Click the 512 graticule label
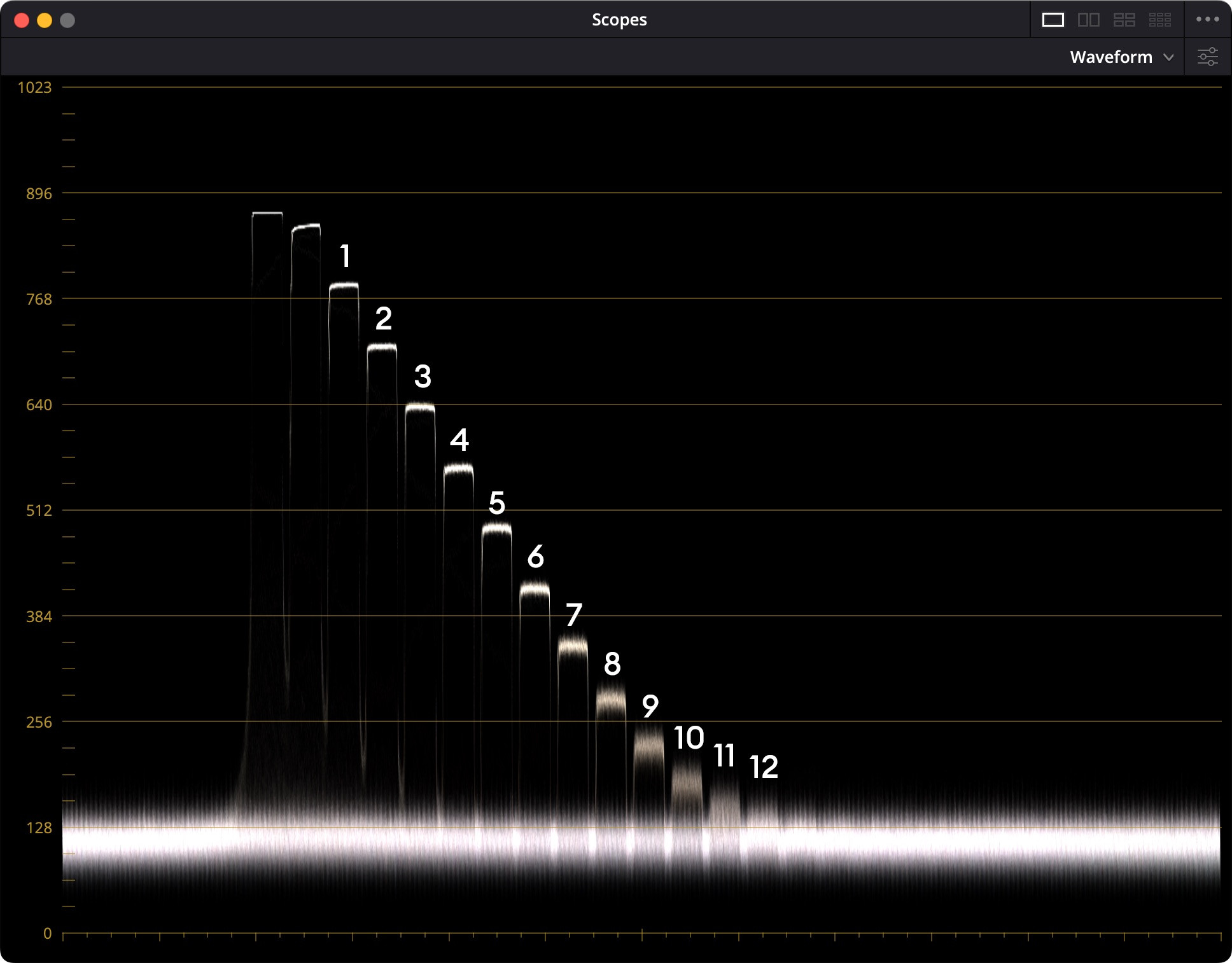The height and width of the screenshot is (963, 1232). 39,511
